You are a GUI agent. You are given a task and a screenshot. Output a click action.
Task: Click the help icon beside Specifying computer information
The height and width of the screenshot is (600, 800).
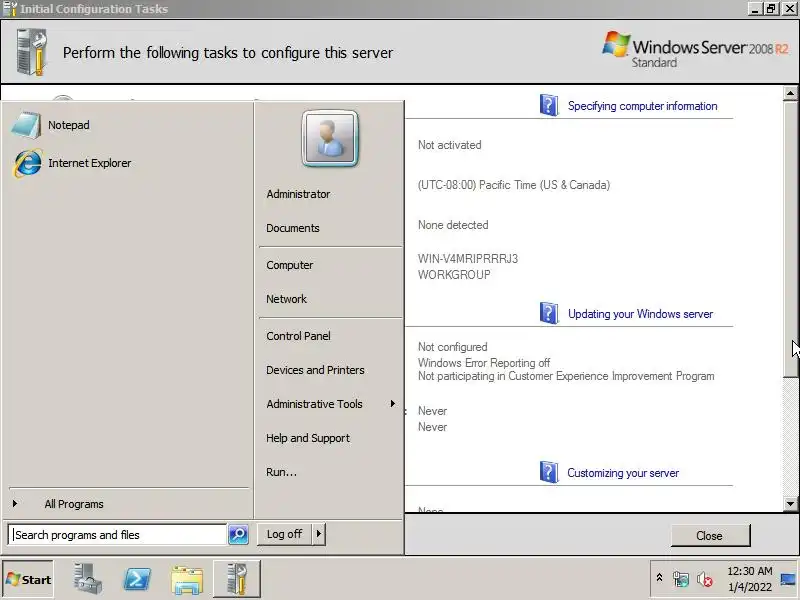pyautogui.click(x=549, y=105)
